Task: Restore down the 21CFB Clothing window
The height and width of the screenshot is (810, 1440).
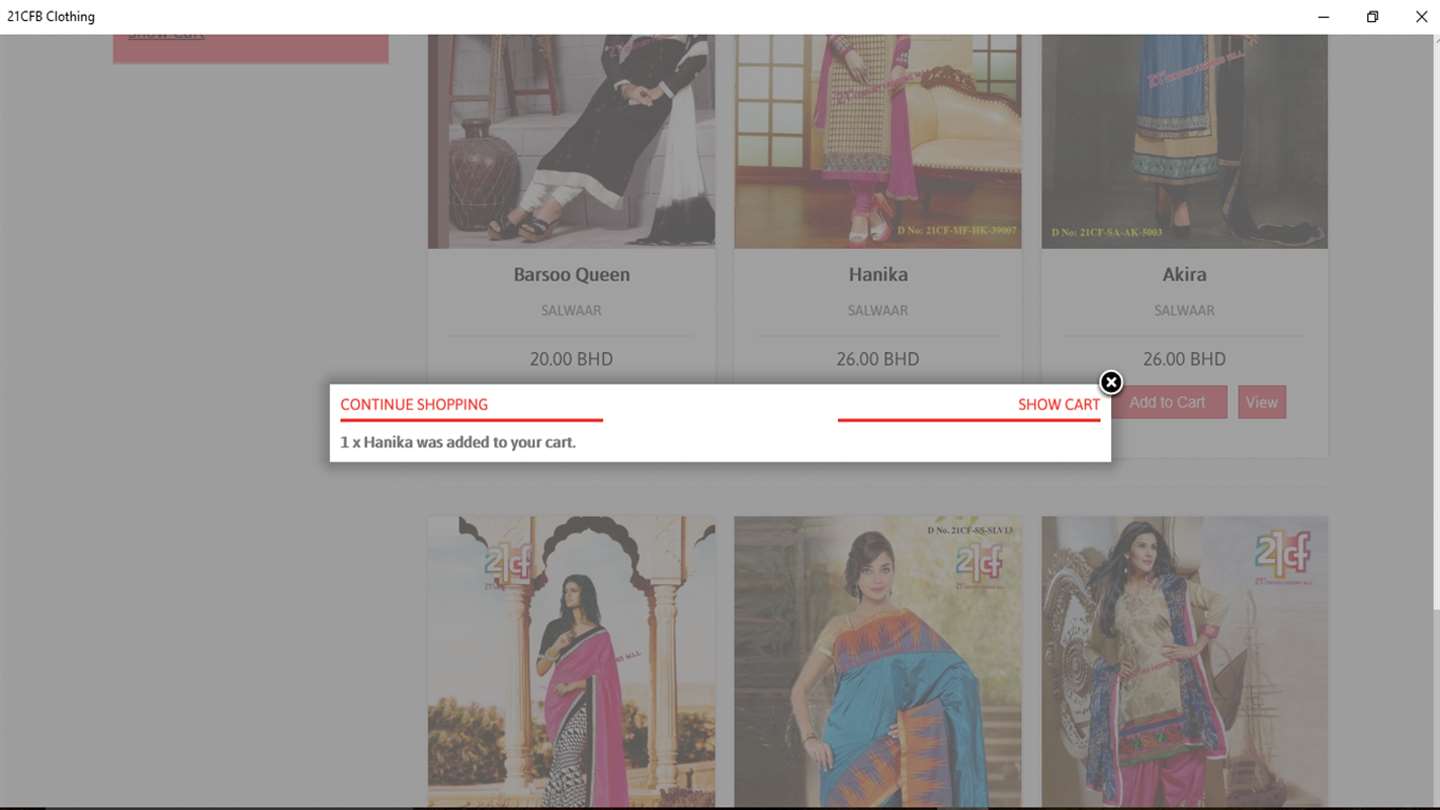Action: point(1372,17)
